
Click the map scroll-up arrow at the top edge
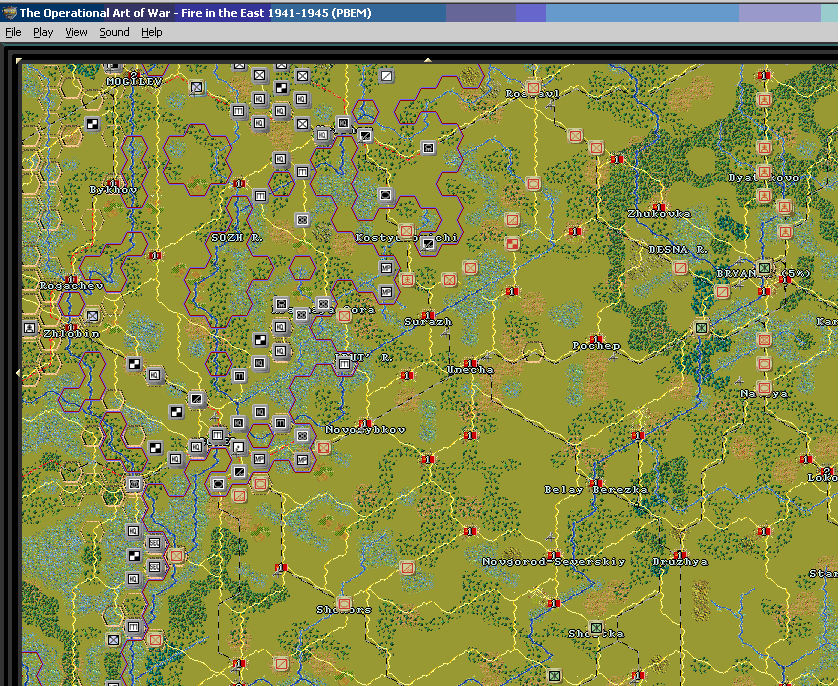428,60
